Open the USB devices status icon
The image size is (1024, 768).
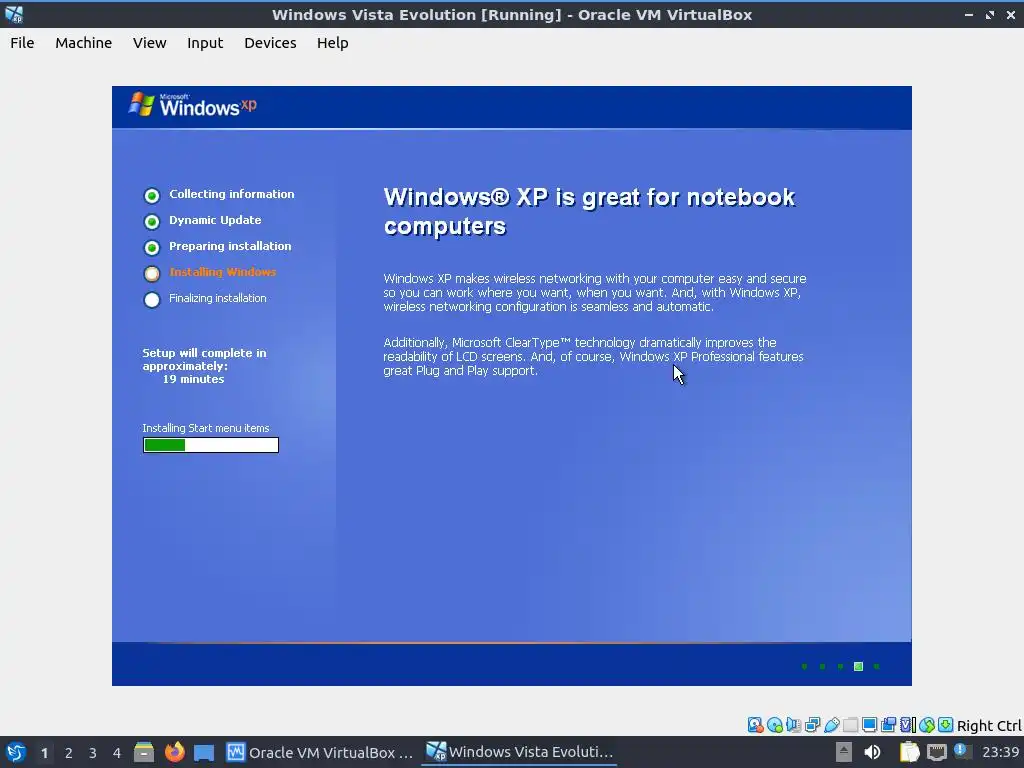(831, 725)
